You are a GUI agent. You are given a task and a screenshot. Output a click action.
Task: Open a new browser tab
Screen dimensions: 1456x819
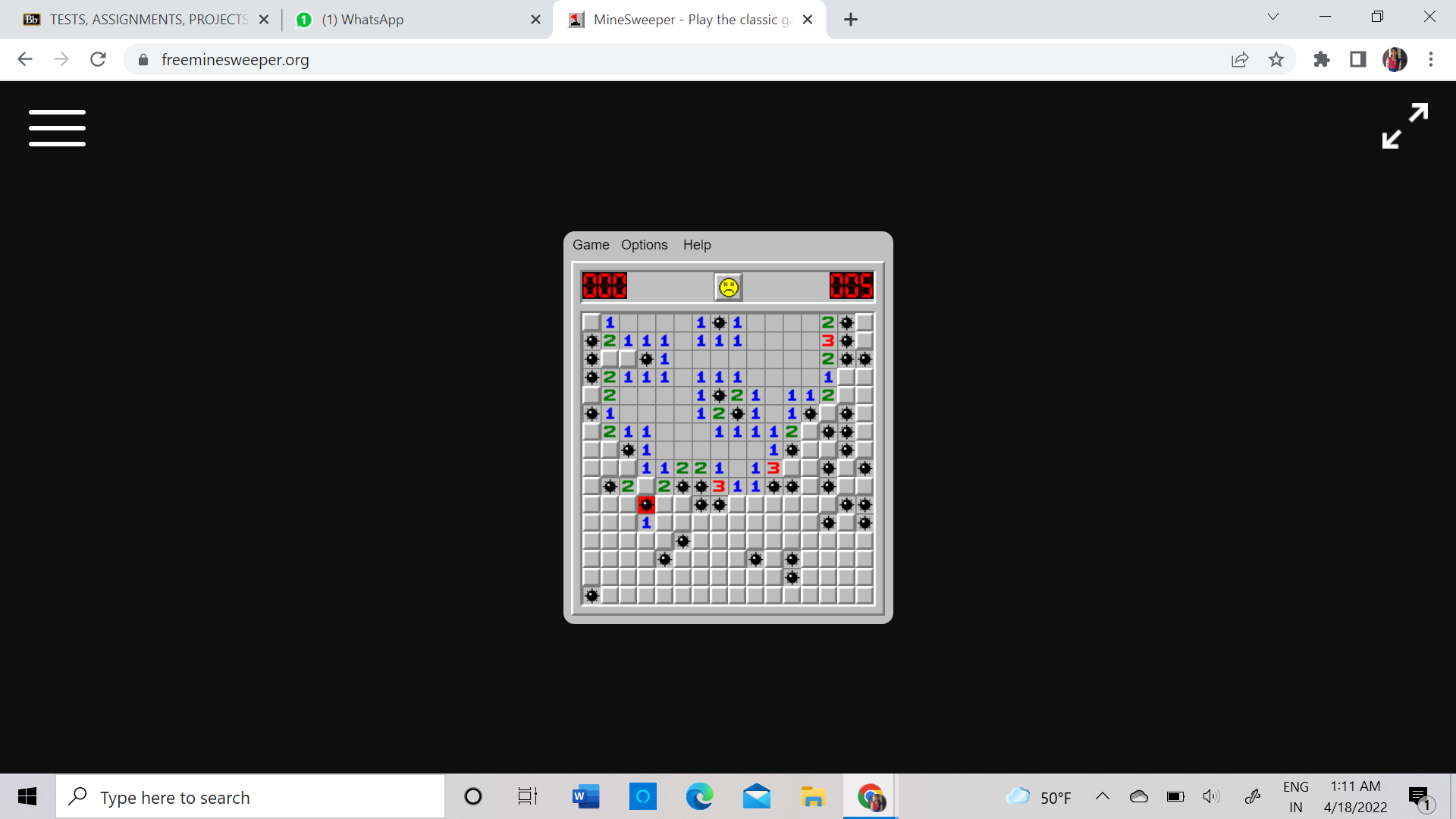click(851, 20)
